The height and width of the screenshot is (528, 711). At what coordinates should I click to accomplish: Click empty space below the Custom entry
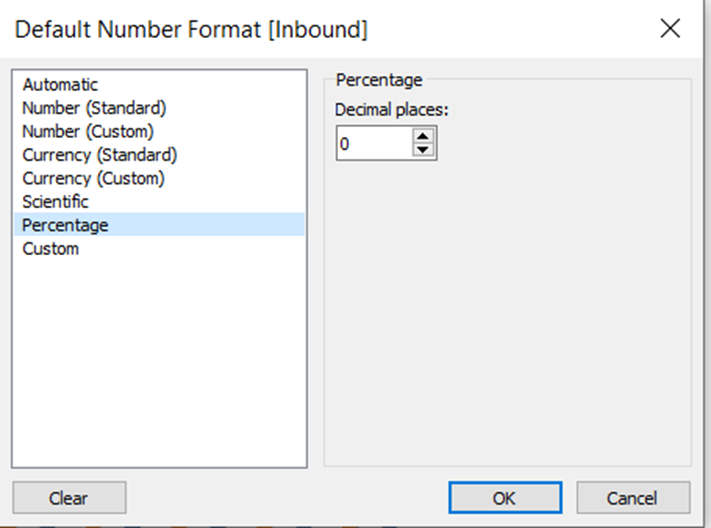(x=160, y=360)
